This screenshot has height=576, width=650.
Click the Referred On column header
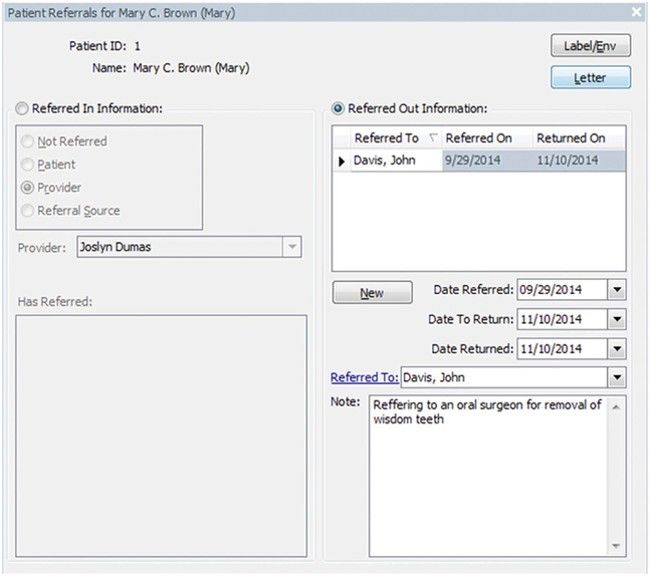click(x=478, y=138)
